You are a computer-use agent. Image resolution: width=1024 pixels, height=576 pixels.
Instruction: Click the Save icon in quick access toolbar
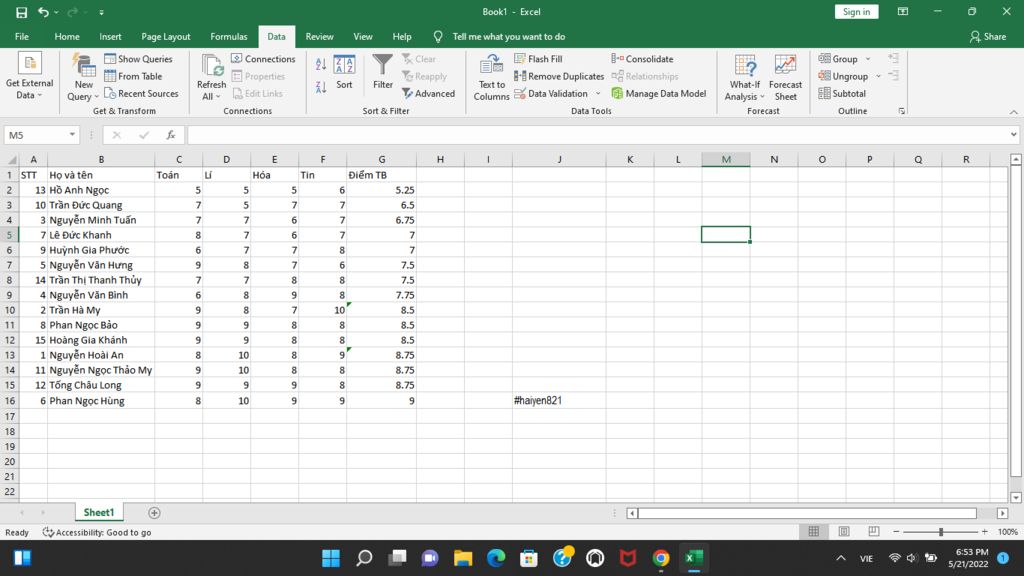22,12
